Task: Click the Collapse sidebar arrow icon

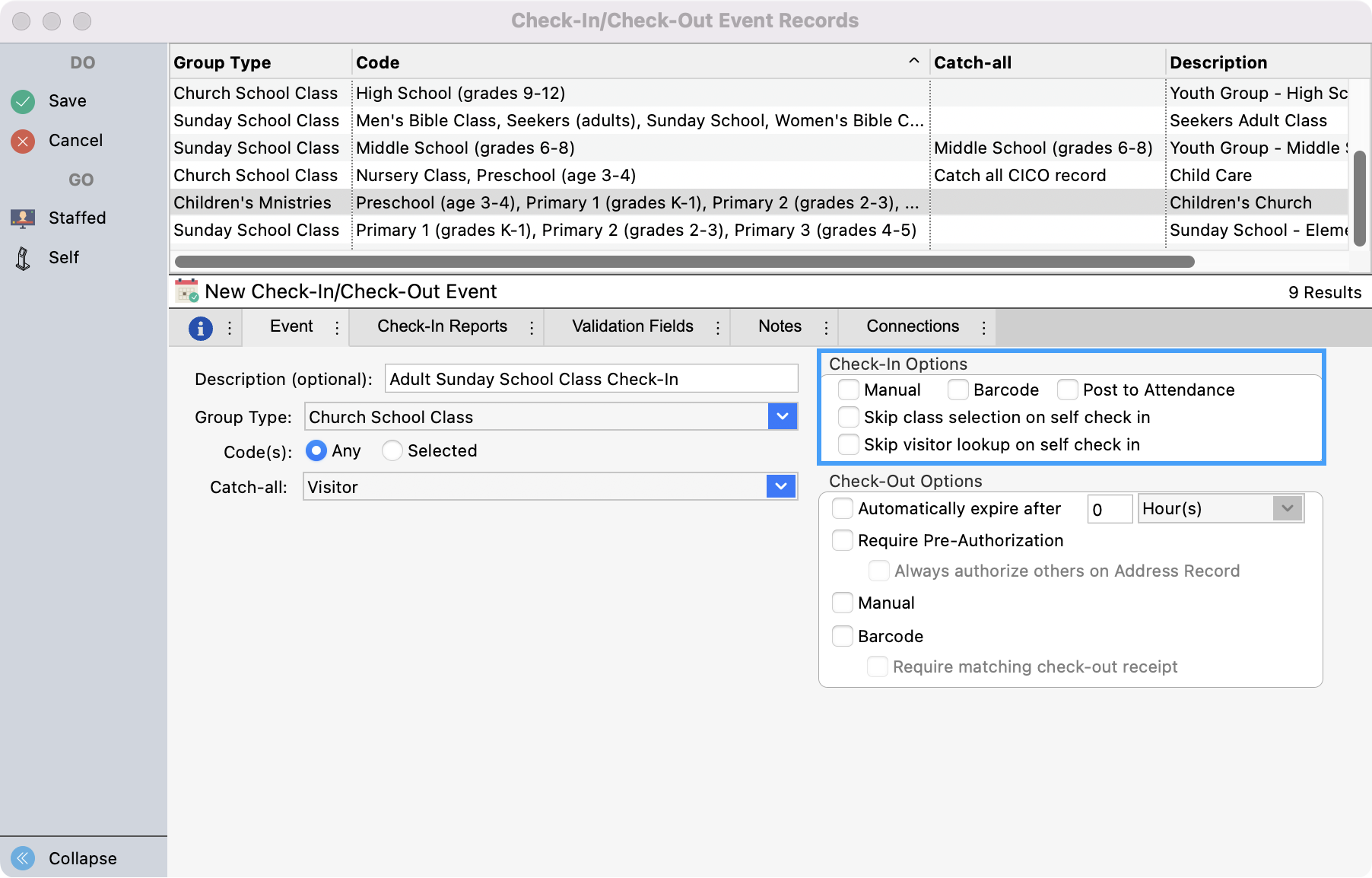Action: [x=23, y=858]
